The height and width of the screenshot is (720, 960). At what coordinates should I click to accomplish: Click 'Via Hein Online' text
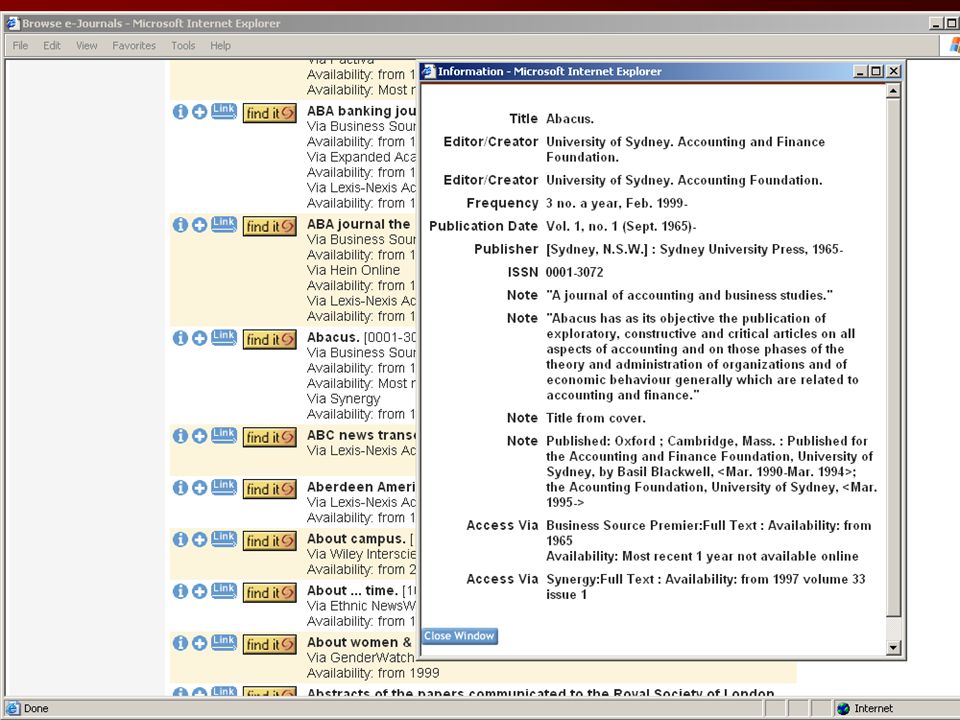(x=353, y=270)
